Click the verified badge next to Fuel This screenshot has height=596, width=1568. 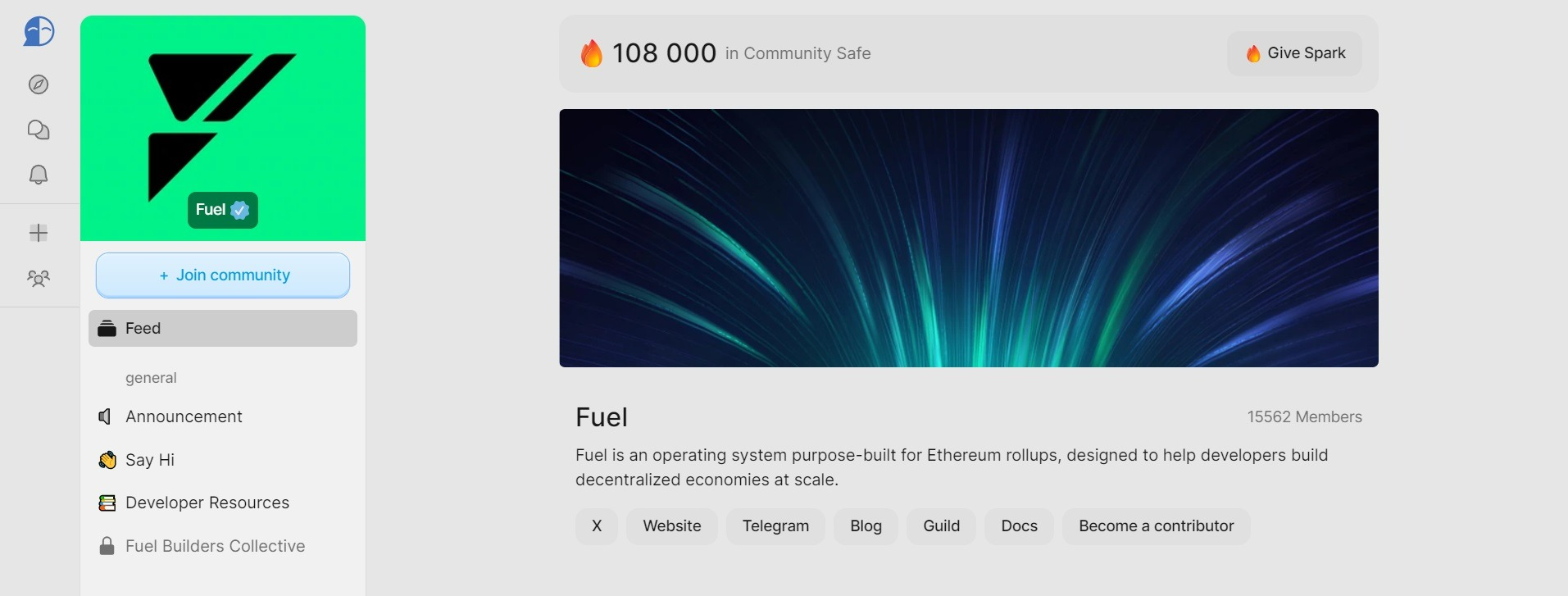coord(240,210)
